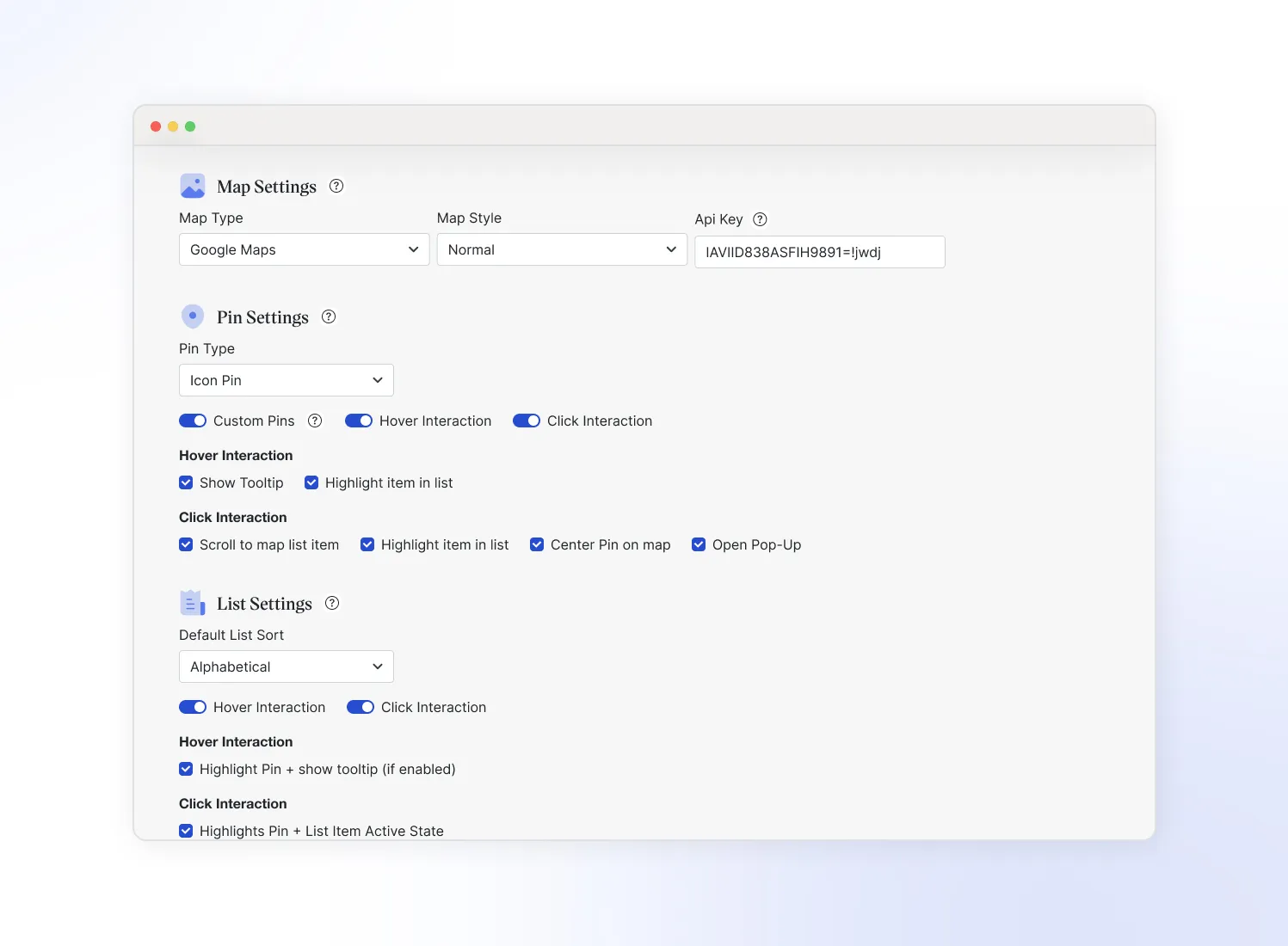Uncheck the Show Tooltip checkbox
Image resolution: width=1288 pixels, height=946 pixels.
coord(186,482)
